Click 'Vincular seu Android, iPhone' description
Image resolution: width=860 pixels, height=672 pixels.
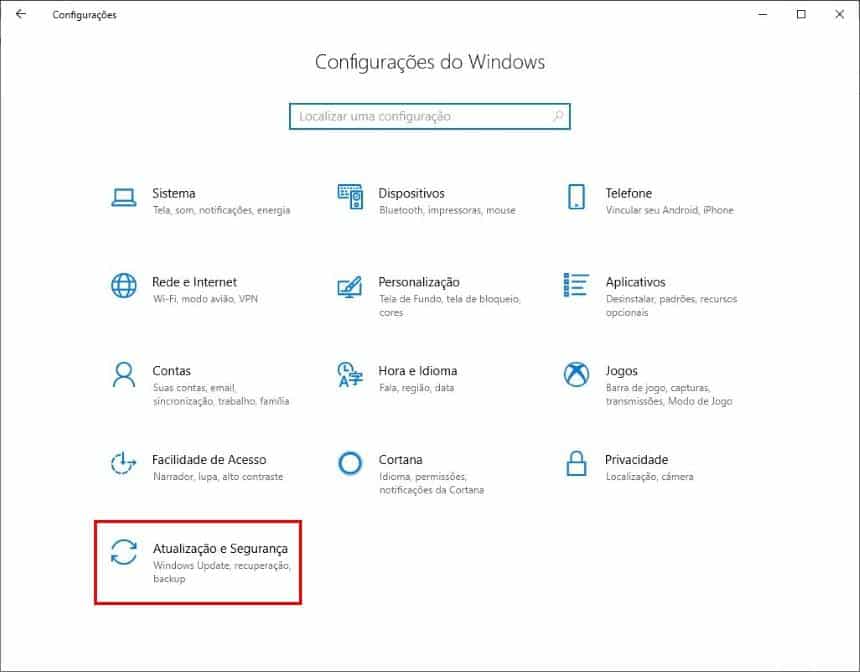point(669,210)
